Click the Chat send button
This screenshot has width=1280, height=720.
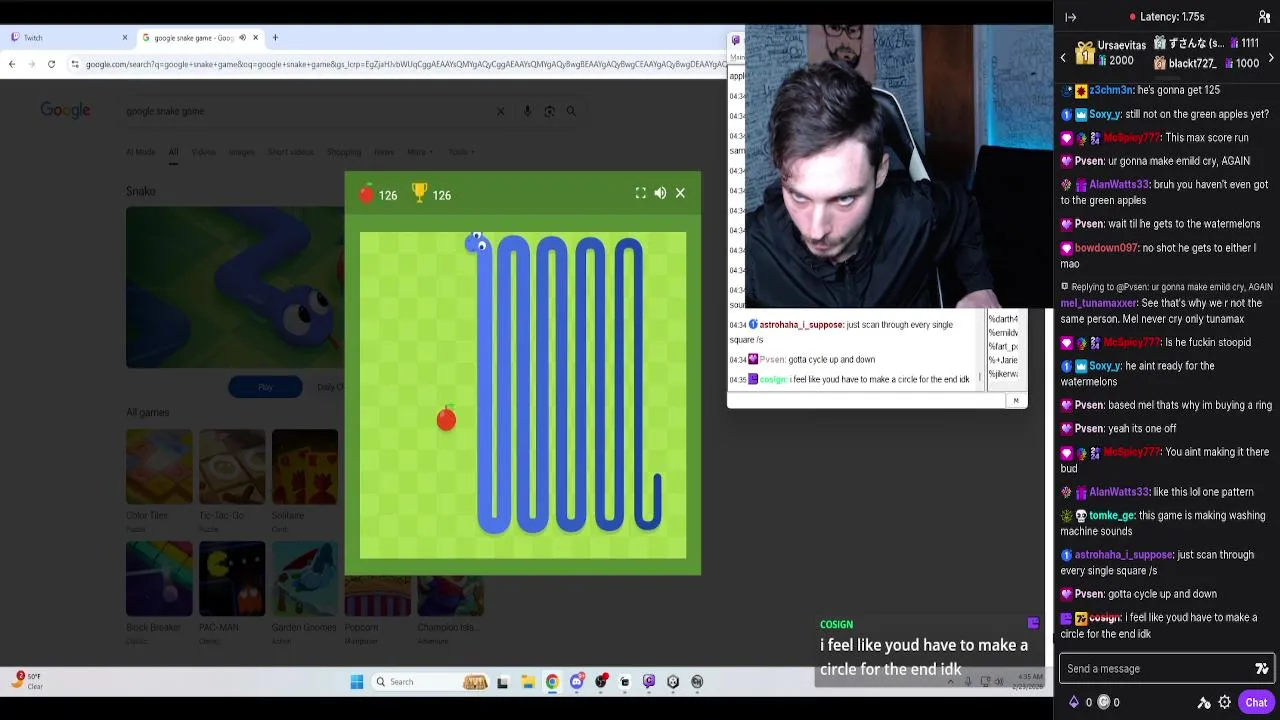point(1256,702)
